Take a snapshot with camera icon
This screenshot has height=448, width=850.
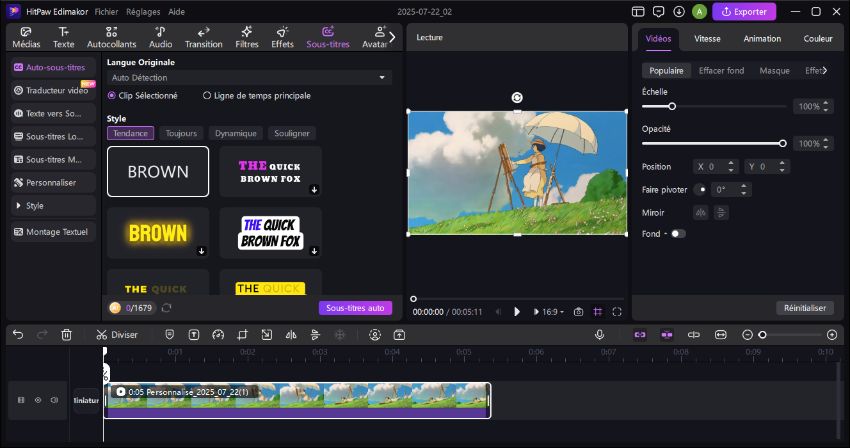coord(578,312)
